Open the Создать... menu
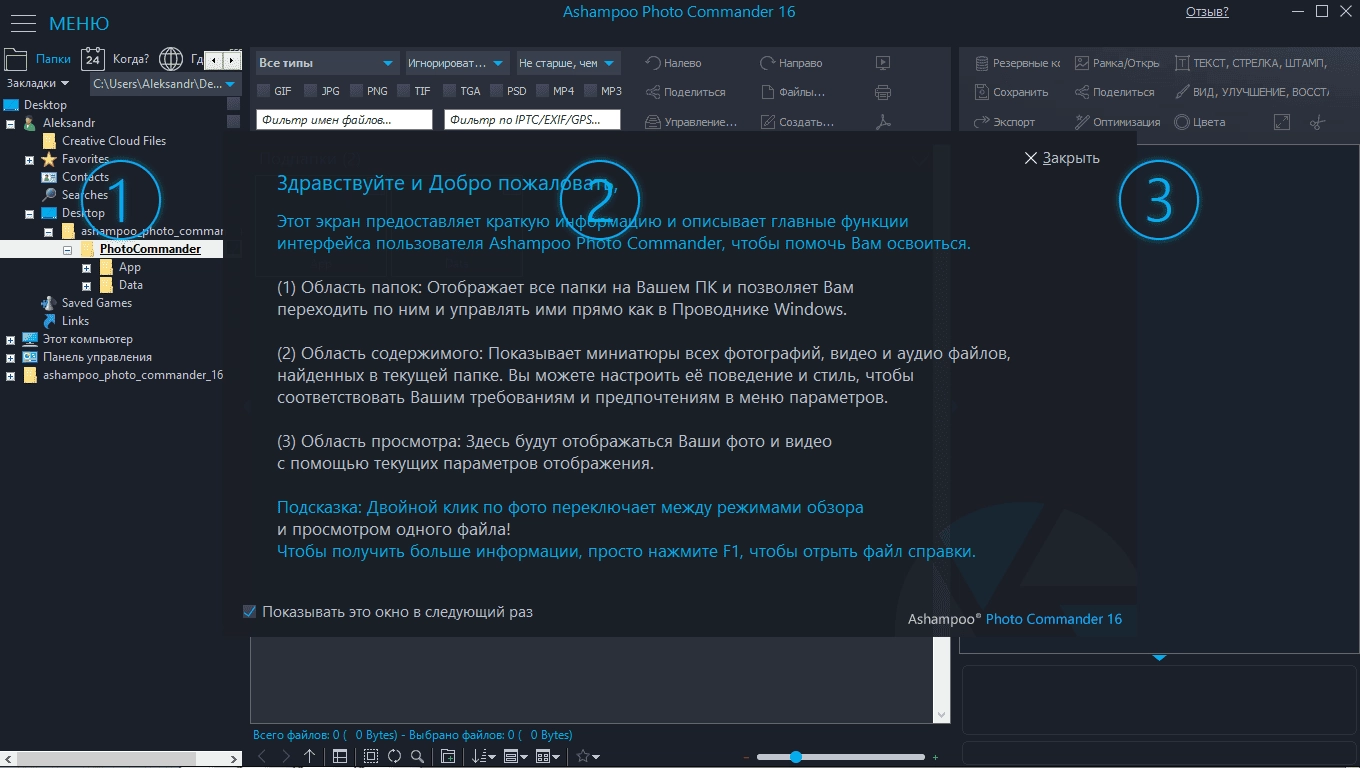This screenshot has width=1360, height=768. (797, 122)
